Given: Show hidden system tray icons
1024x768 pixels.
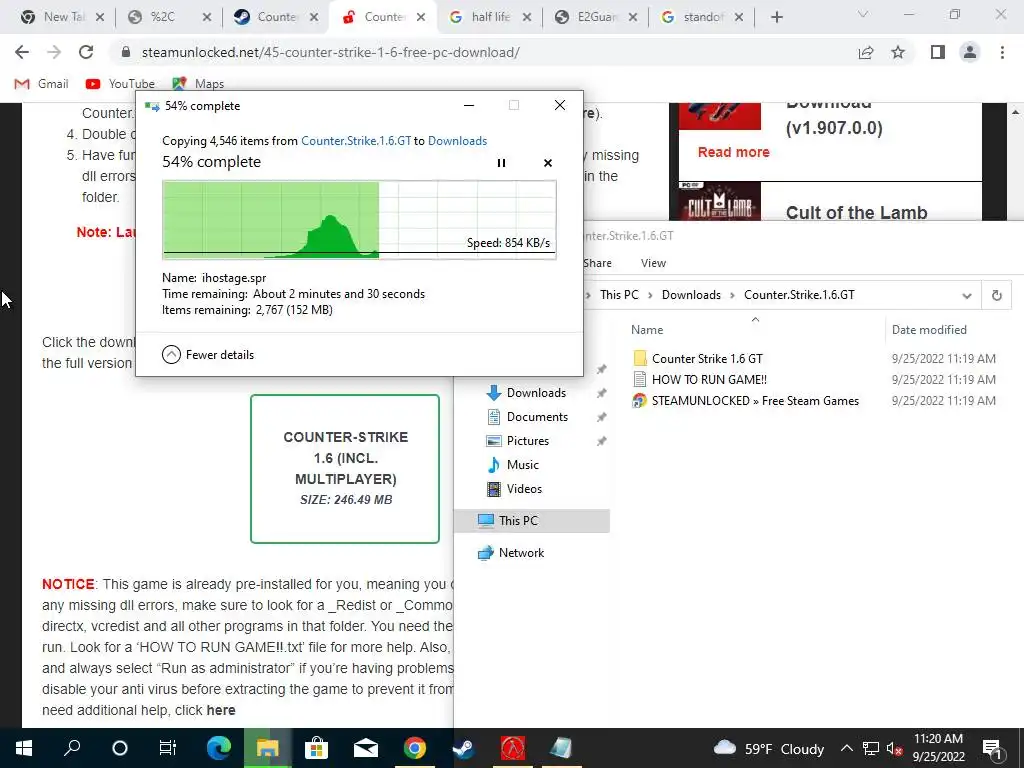Looking at the screenshot, I should [846, 748].
